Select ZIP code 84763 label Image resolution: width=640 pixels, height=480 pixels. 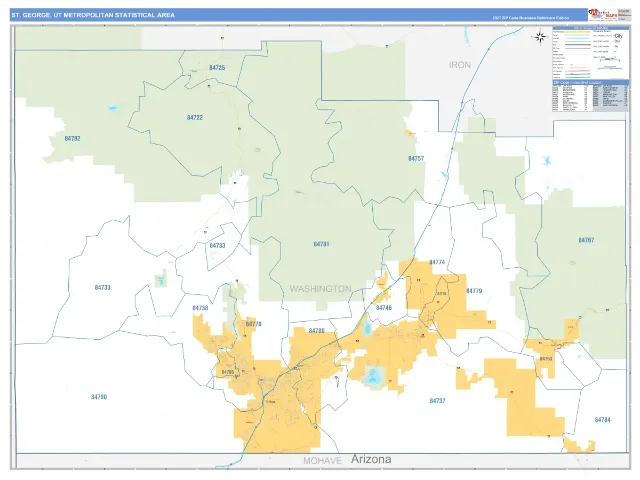pos(546,359)
